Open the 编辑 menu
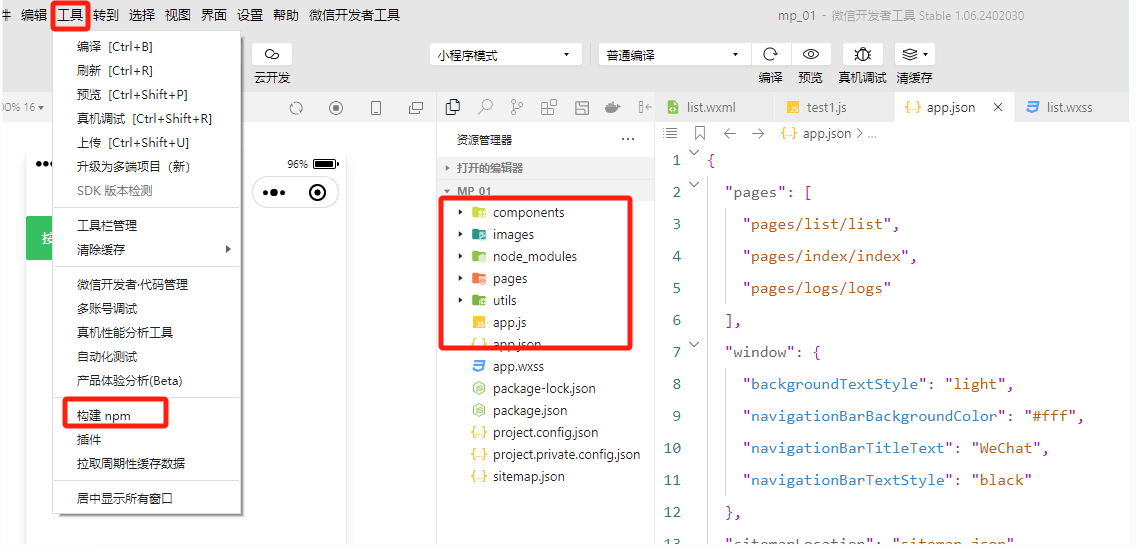Image resolution: width=1137 pixels, height=546 pixels. 33,15
